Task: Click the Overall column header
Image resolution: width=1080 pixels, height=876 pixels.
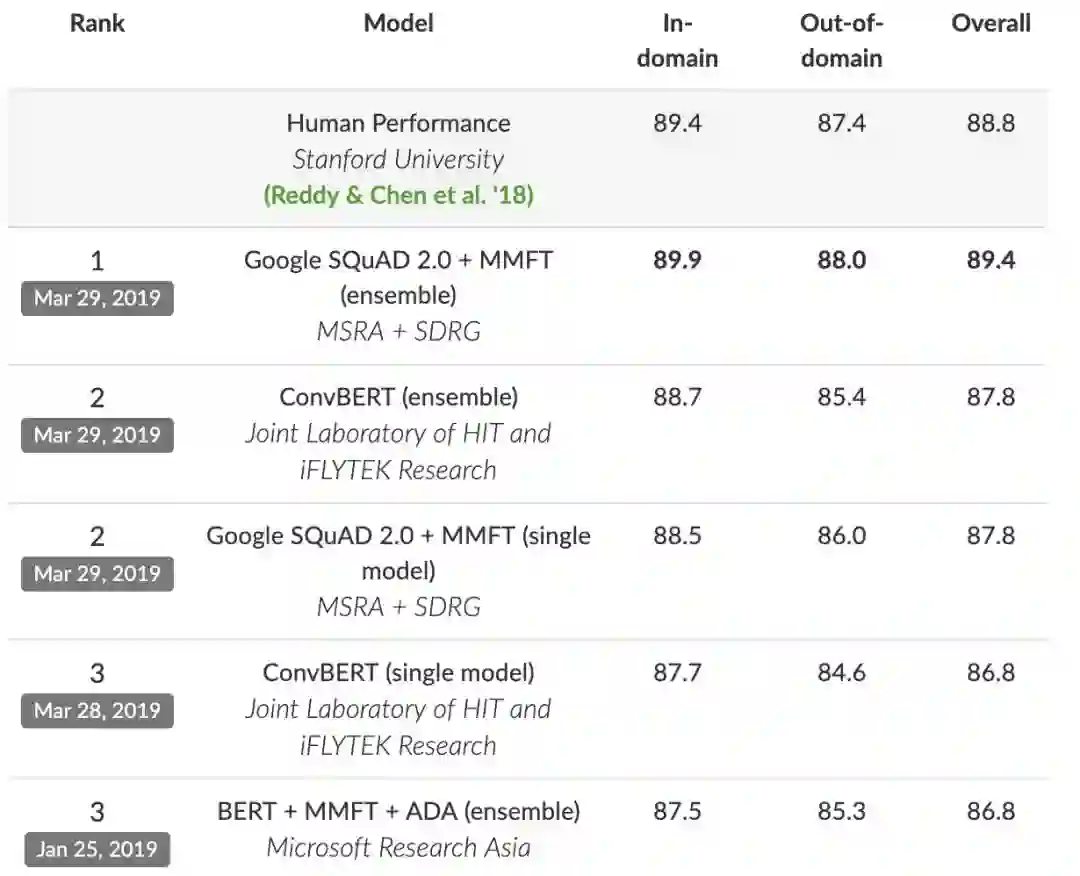Action: (990, 23)
